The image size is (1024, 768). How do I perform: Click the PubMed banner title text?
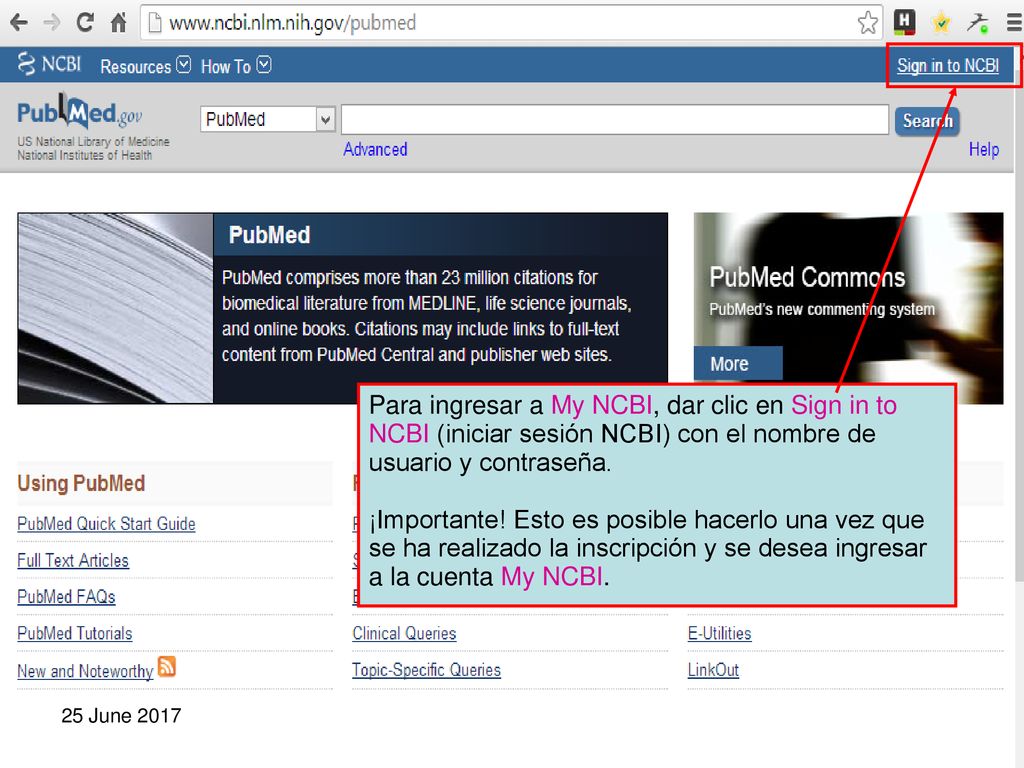point(269,235)
